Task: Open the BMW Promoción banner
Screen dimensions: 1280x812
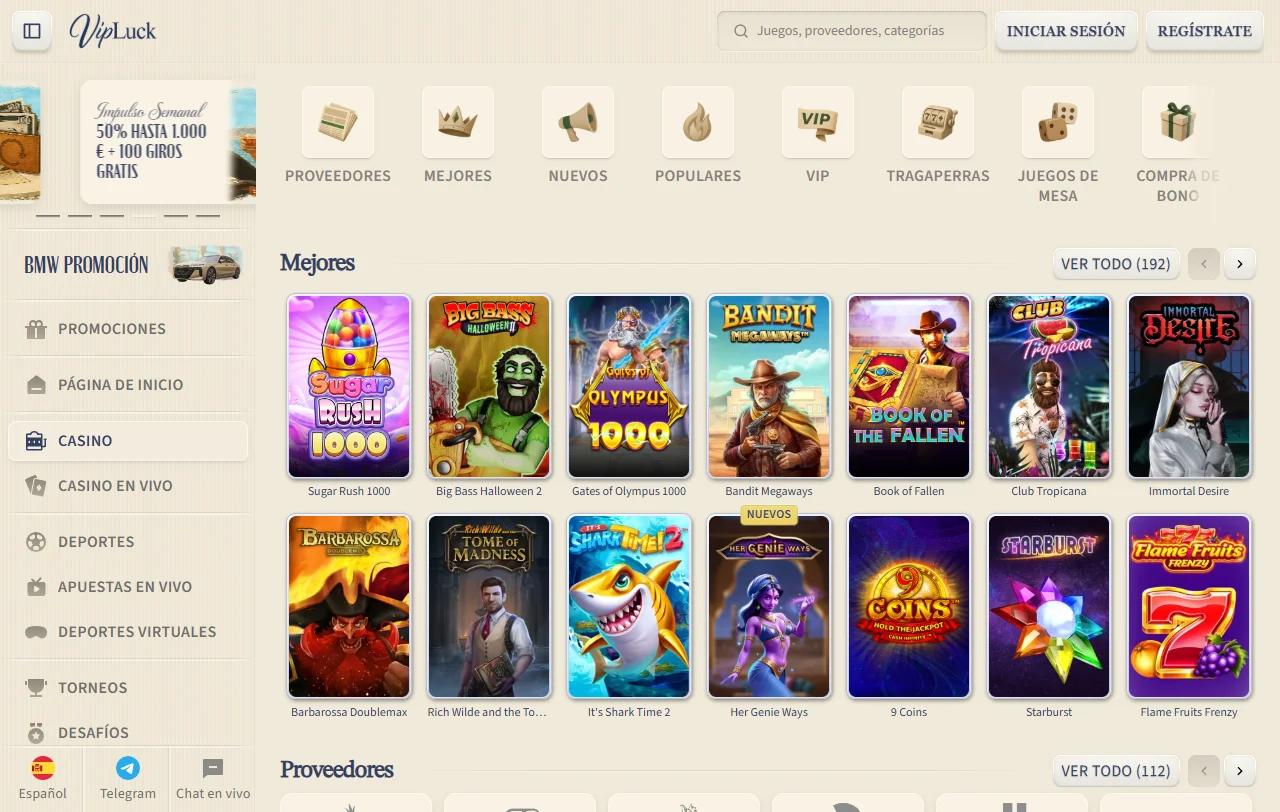Action: click(128, 265)
